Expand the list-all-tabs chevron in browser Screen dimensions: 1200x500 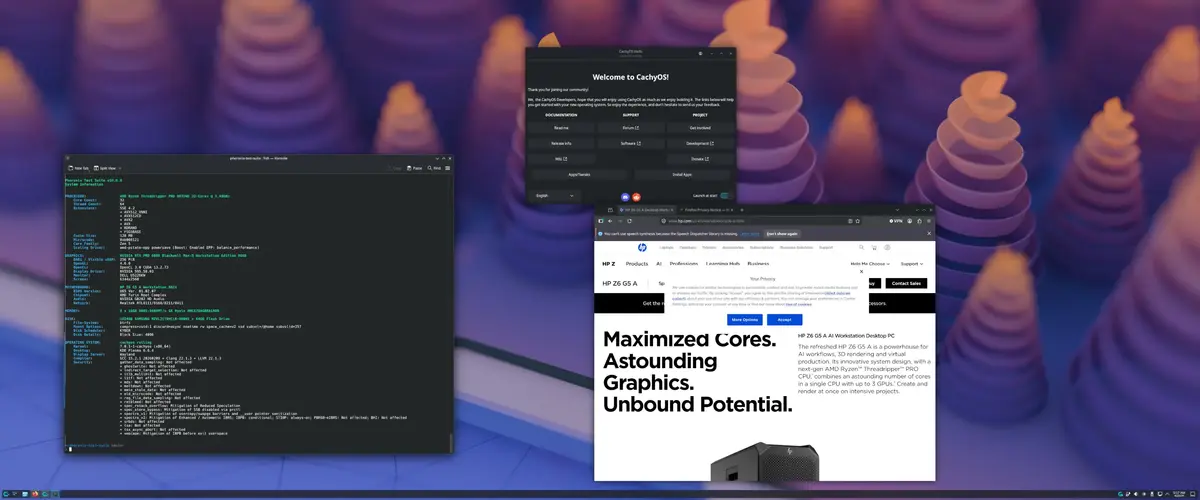click(897, 210)
